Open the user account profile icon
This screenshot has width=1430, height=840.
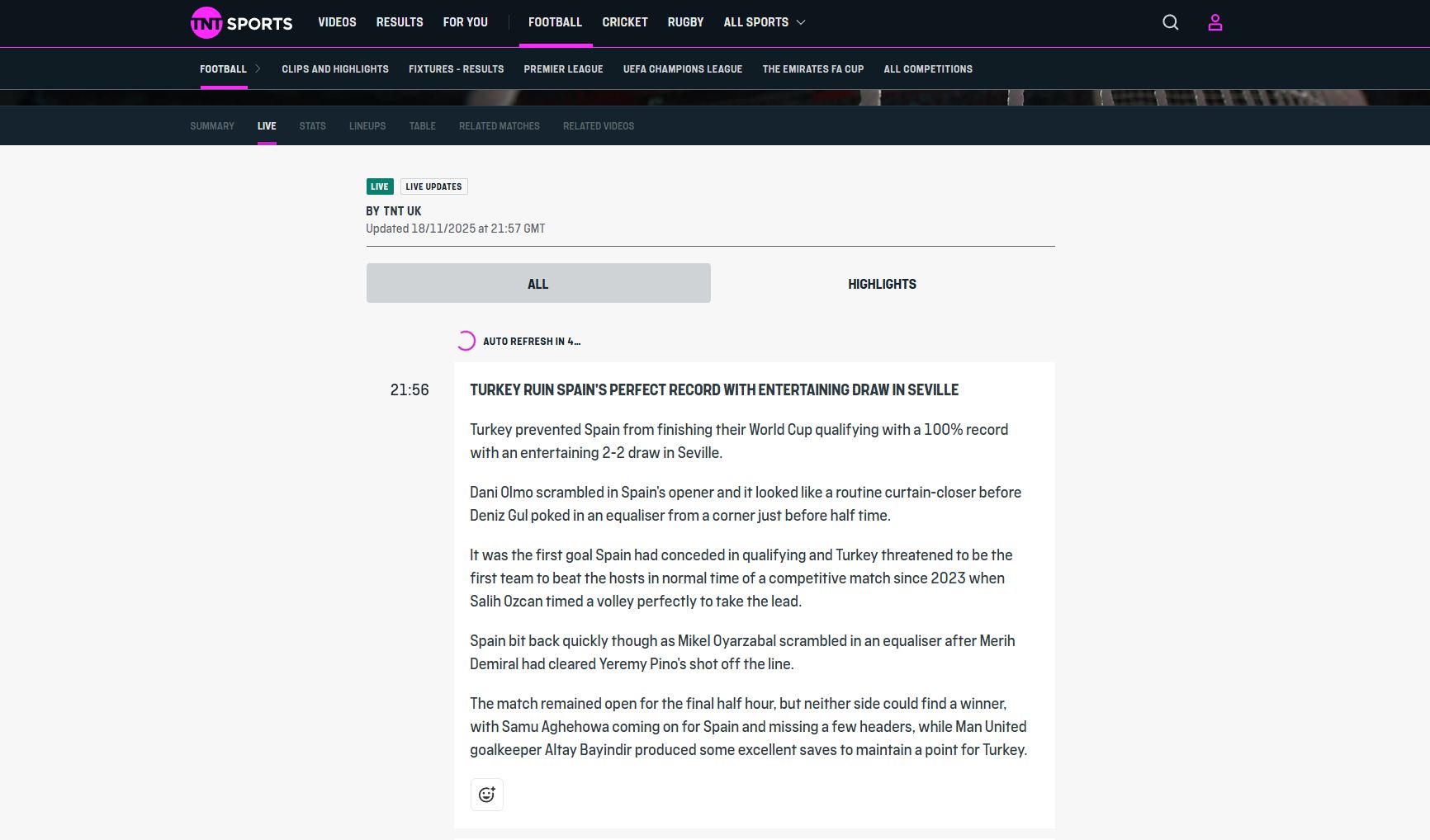(x=1215, y=22)
